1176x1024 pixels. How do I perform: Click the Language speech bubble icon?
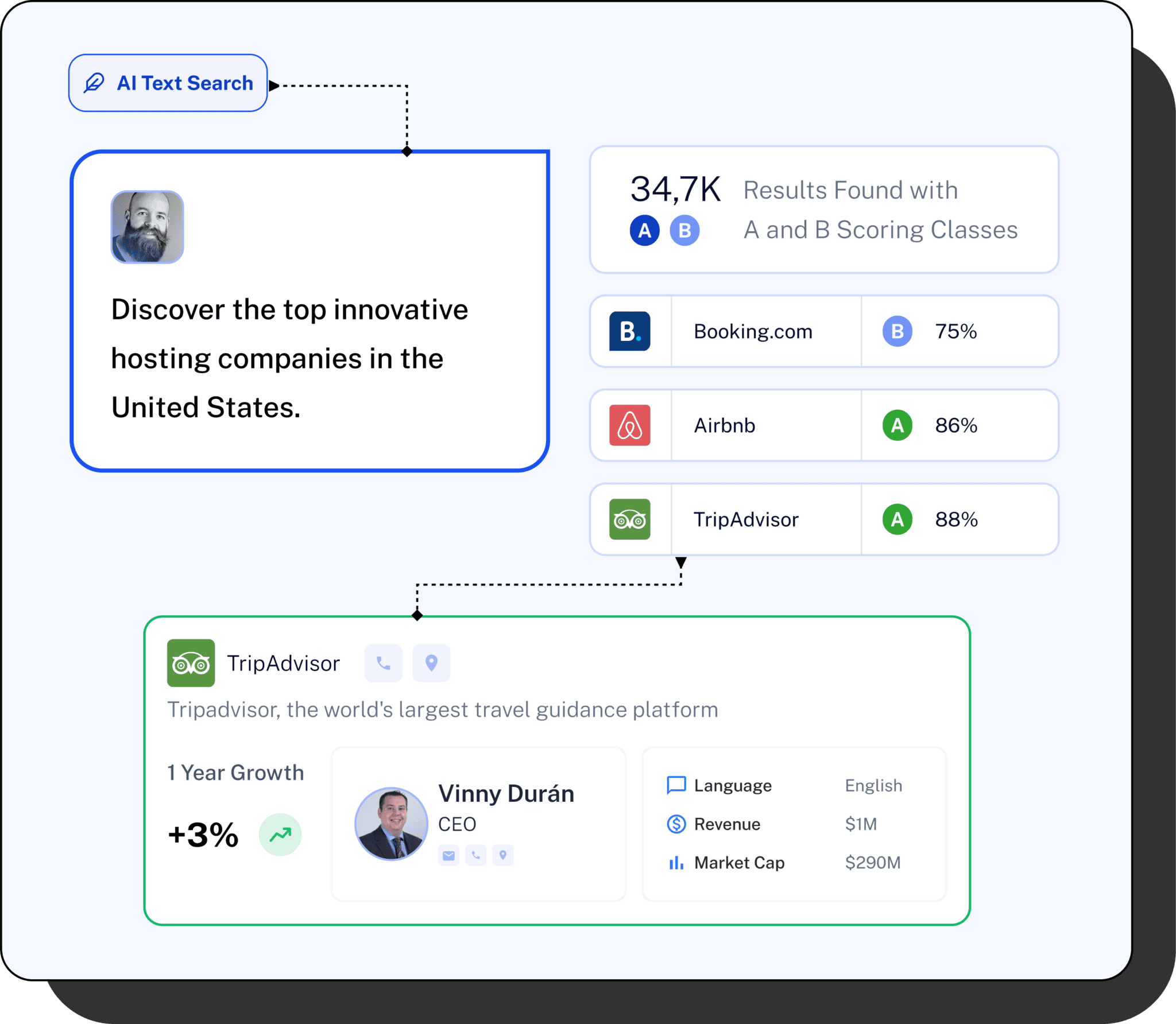[x=676, y=785]
